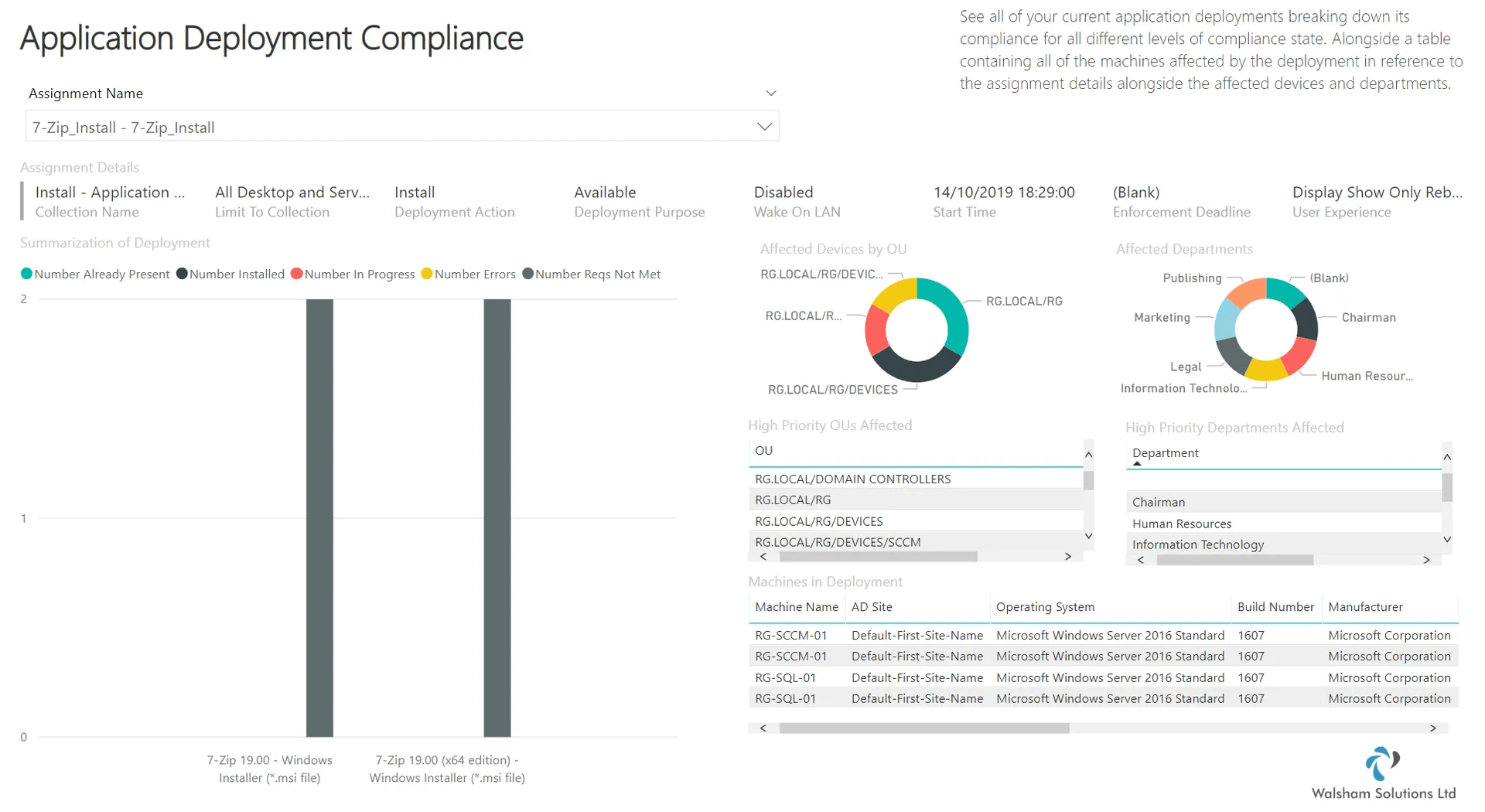Click the Number In Progress legend marker
The width and height of the screenshot is (1485, 812).
click(296, 274)
